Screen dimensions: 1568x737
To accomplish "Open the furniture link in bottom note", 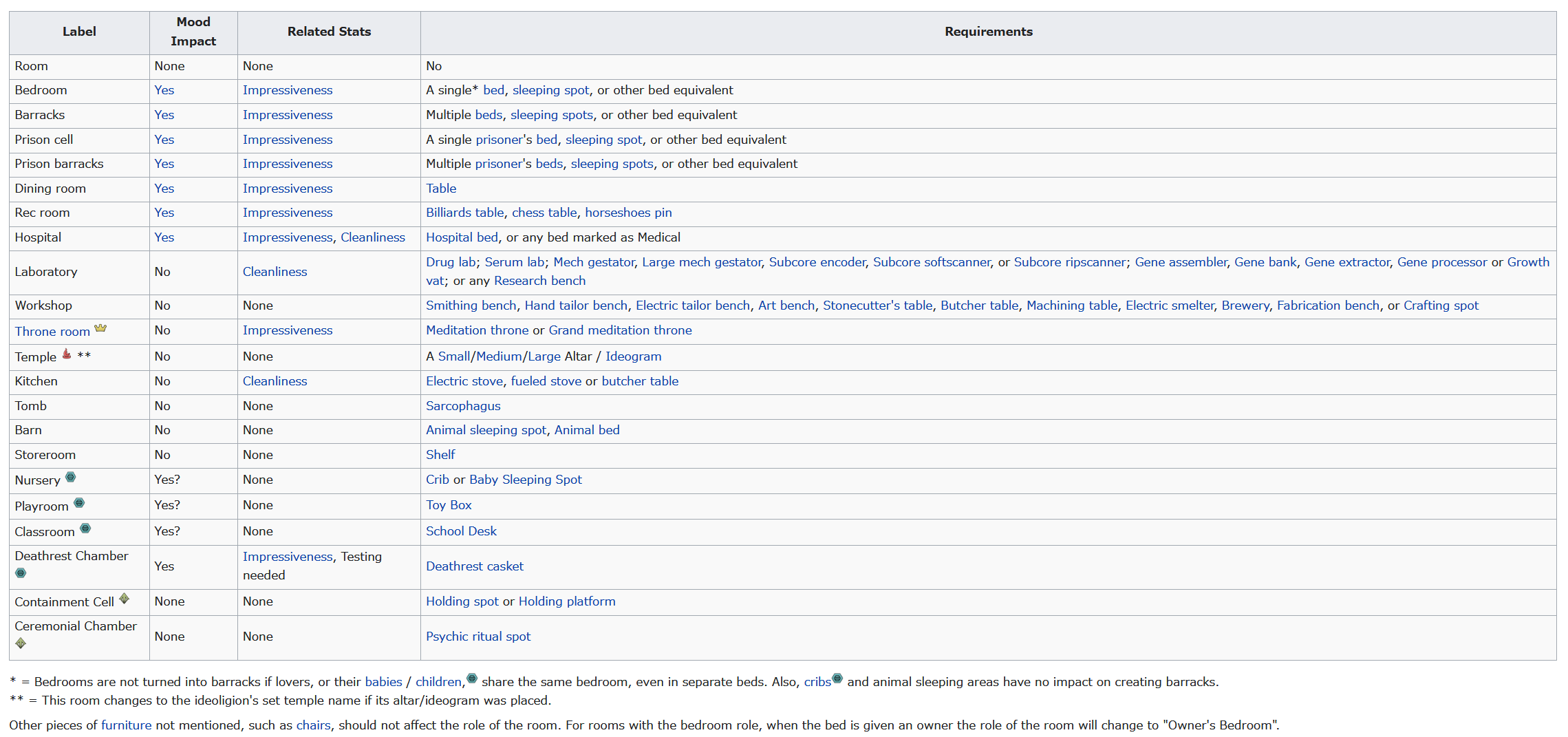I will tap(127, 725).
